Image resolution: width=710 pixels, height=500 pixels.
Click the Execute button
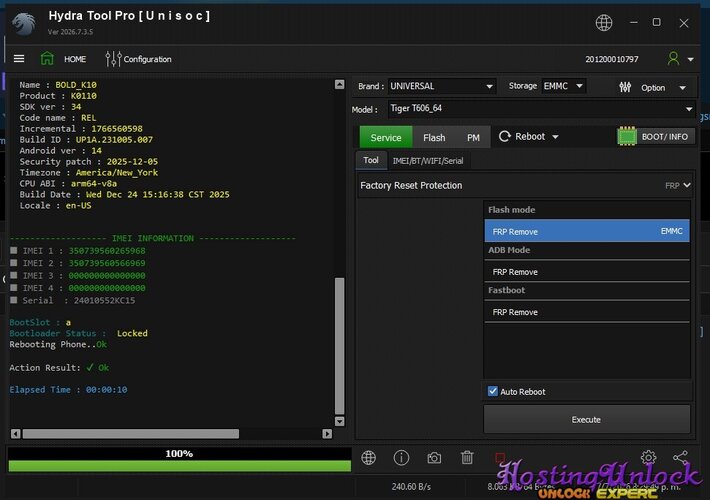[x=587, y=419]
